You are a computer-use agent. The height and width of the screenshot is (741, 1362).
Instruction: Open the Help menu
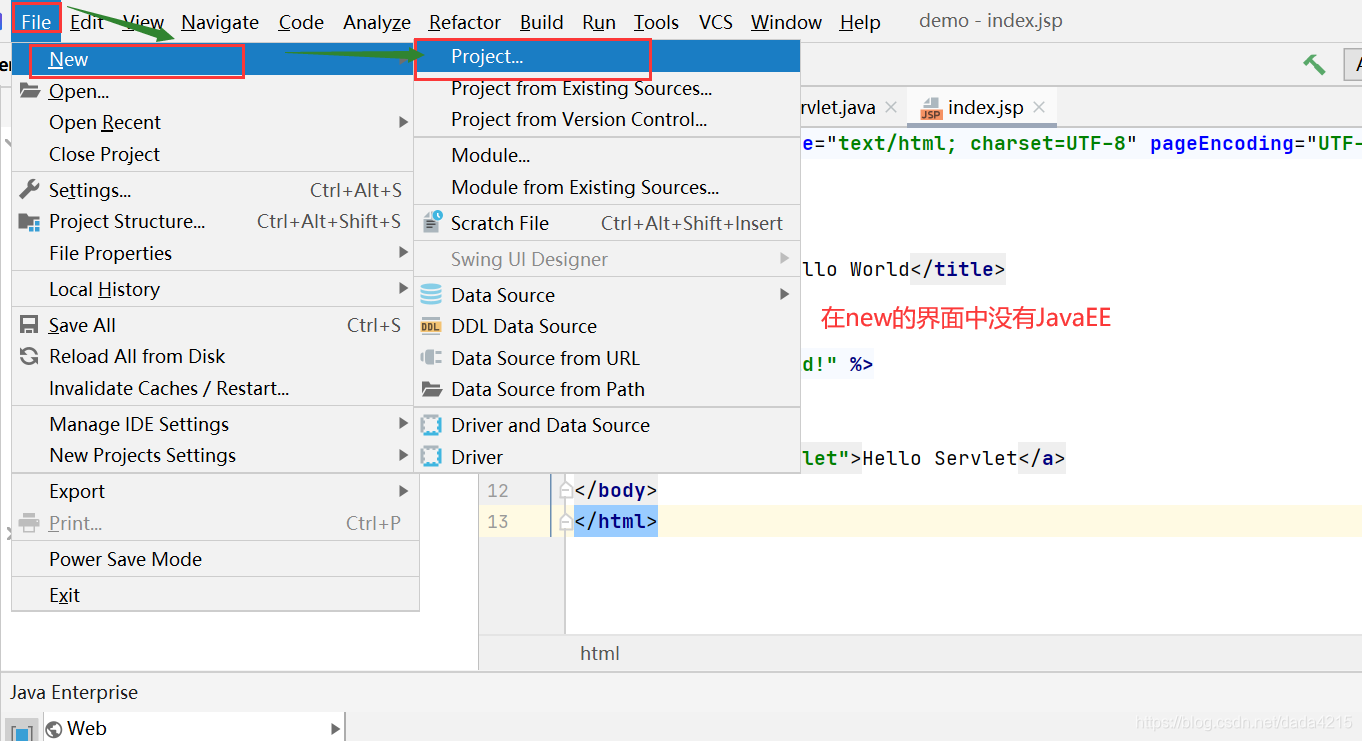pyautogui.click(x=860, y=22)
